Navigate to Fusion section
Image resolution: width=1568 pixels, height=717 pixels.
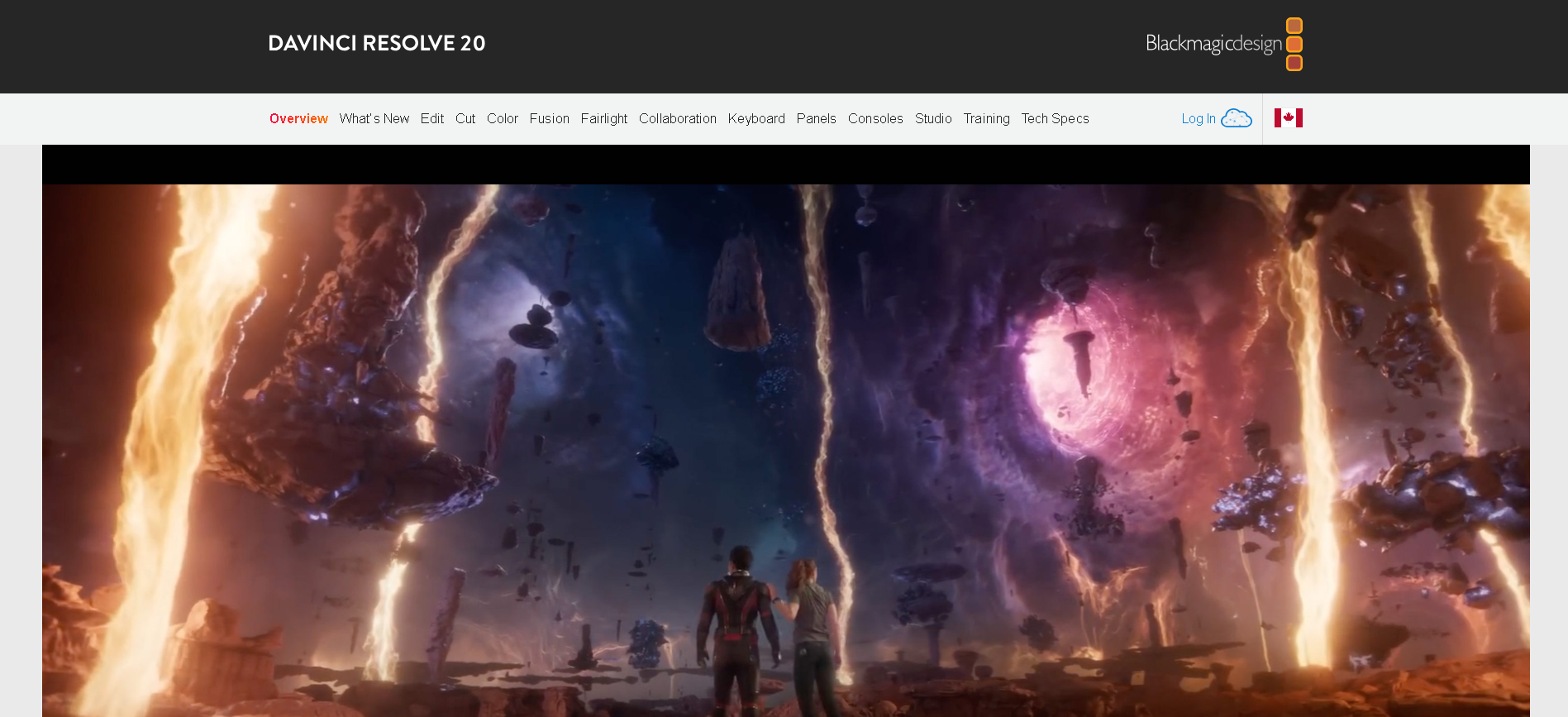(550, 119)
